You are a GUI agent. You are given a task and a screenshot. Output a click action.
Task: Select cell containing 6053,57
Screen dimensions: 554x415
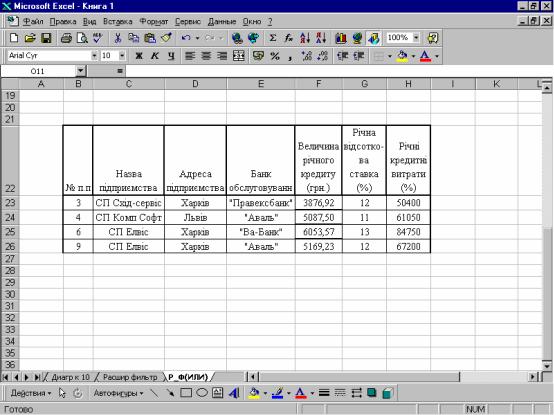point(318,232)
